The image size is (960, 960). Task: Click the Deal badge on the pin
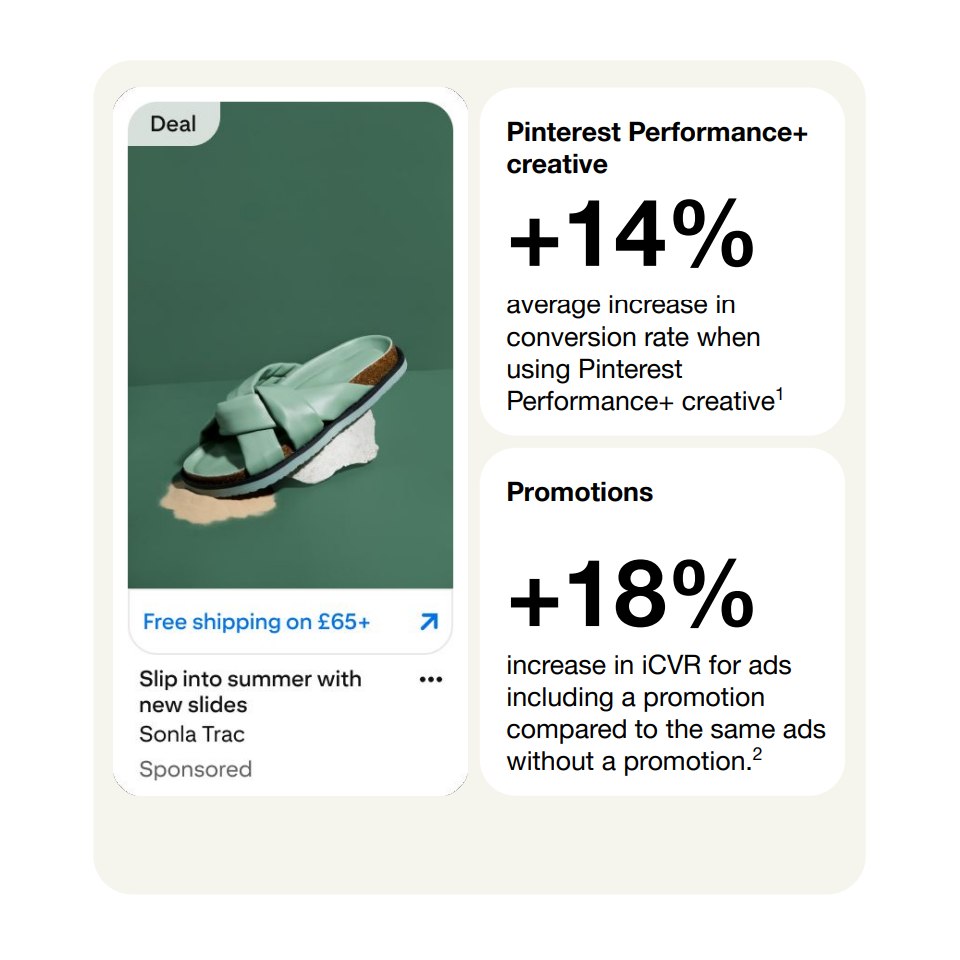pyautogui.click(x=173, y=124)
